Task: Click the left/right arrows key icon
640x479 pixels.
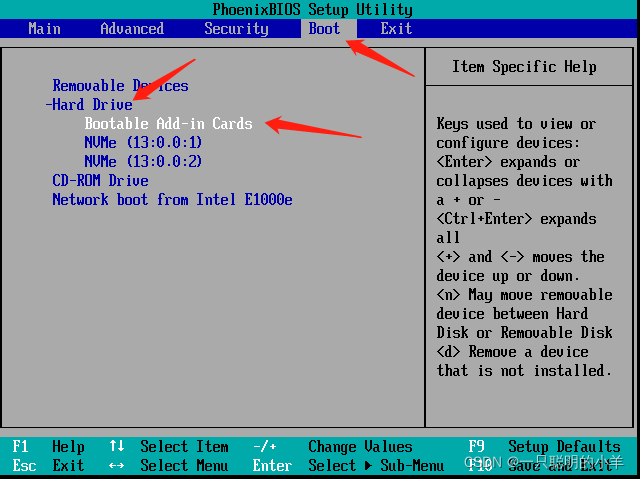Action: pos(117,466)
